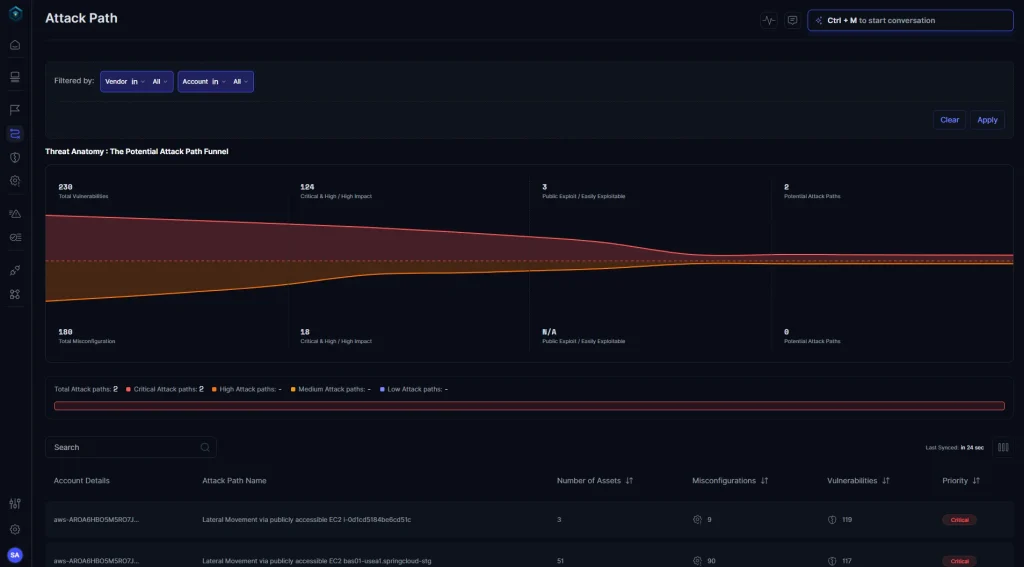Sort table by Misconfigurations column
Screen dimensions: 1024x567
point(764,481)
